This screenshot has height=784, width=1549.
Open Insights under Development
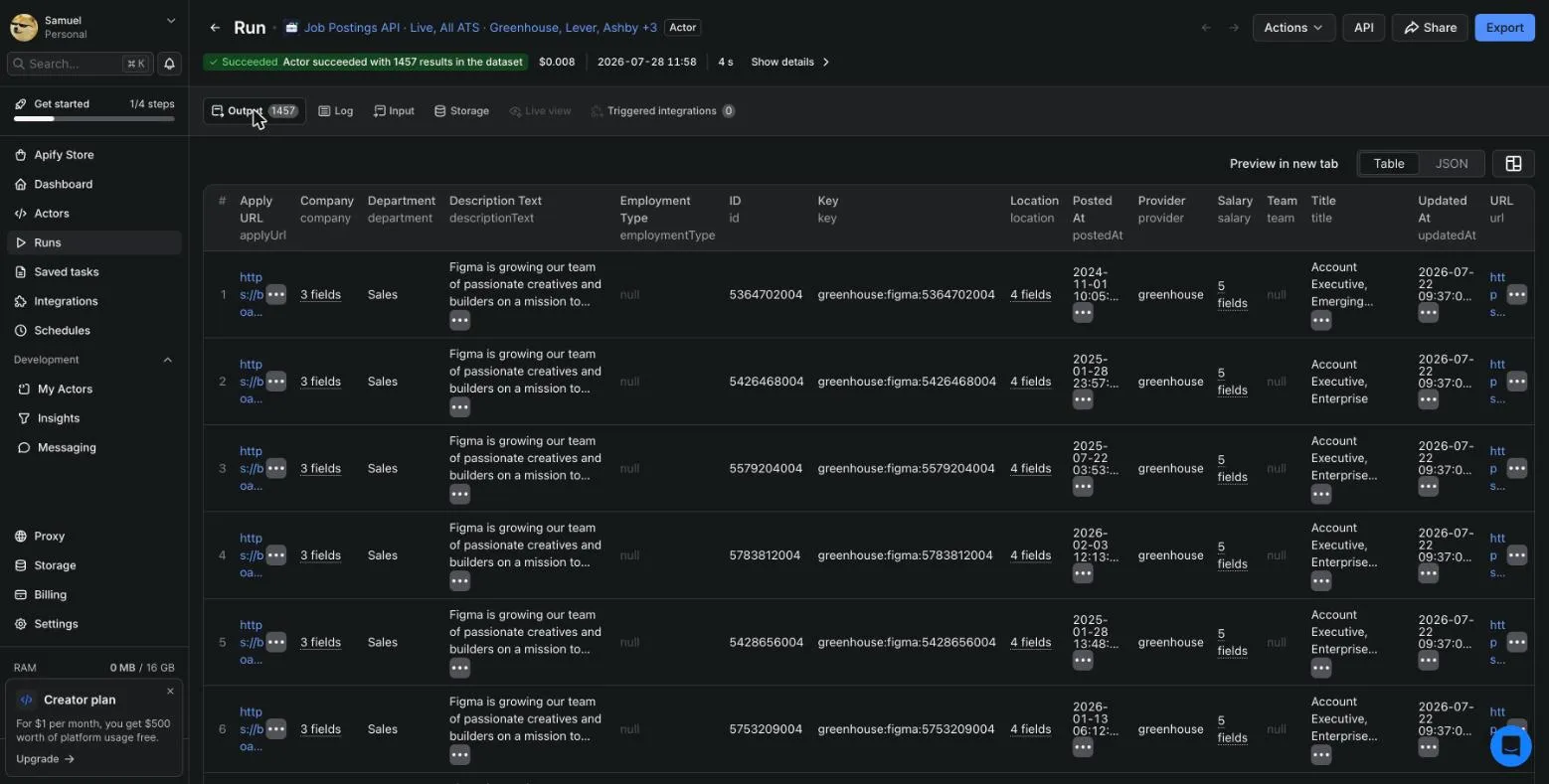[59, 418]
